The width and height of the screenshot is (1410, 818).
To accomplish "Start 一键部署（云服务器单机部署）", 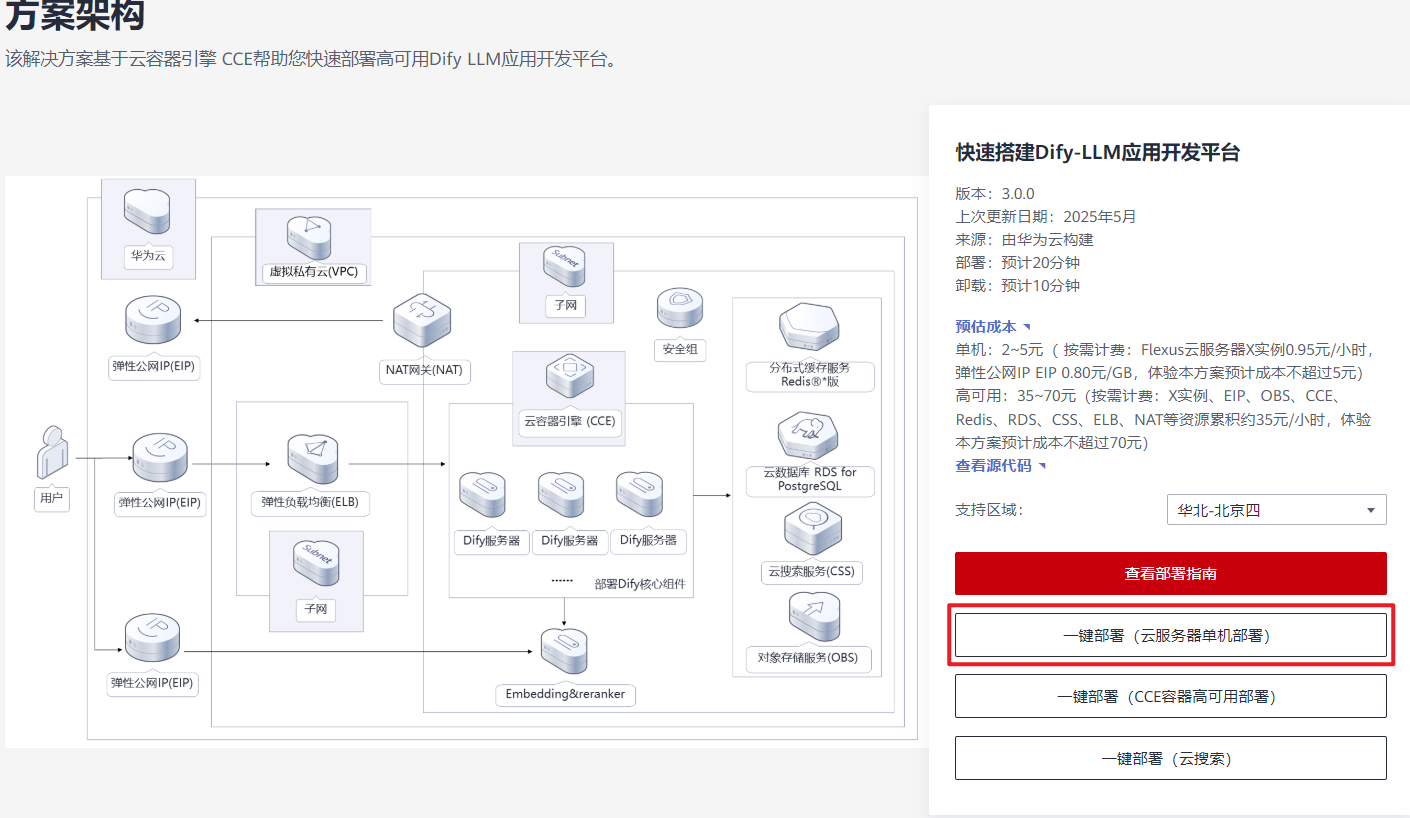I will [1171, 635].
